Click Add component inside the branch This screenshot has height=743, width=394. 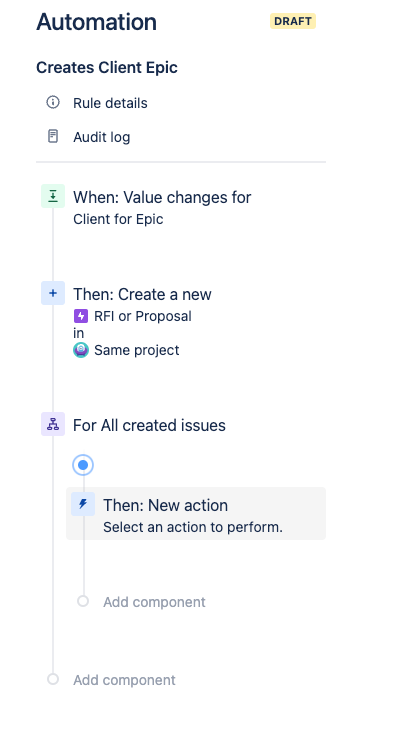coord(154,602)
